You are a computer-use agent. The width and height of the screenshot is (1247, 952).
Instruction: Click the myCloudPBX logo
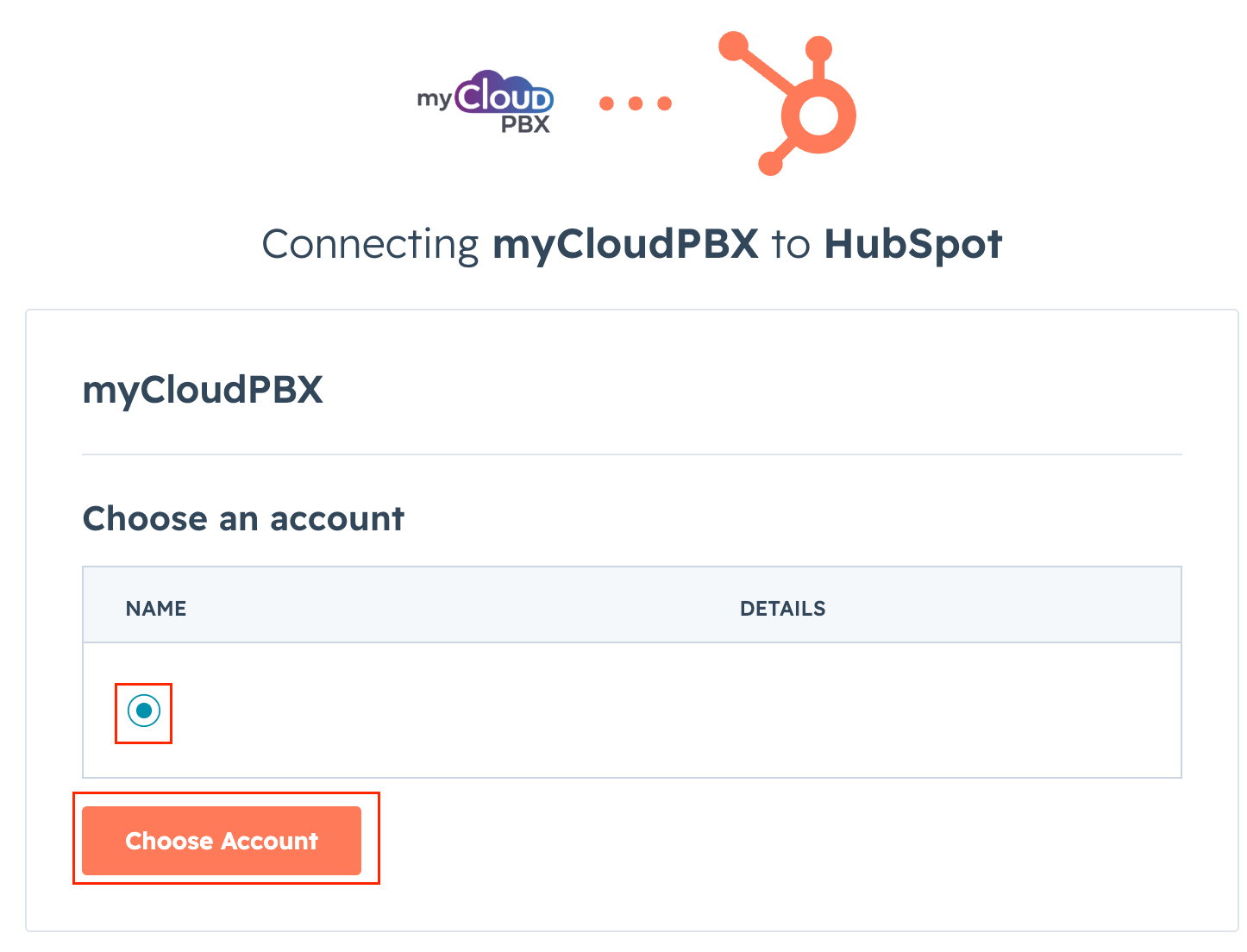[485, 103]
